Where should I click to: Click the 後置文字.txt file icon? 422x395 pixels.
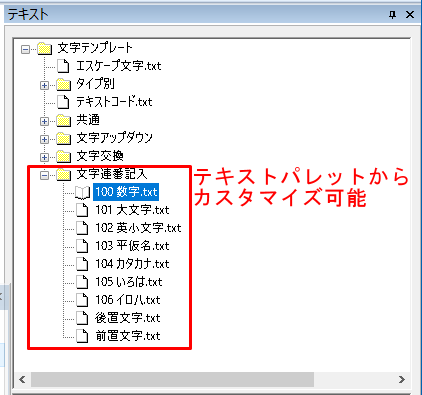click(x=82, y=318)
